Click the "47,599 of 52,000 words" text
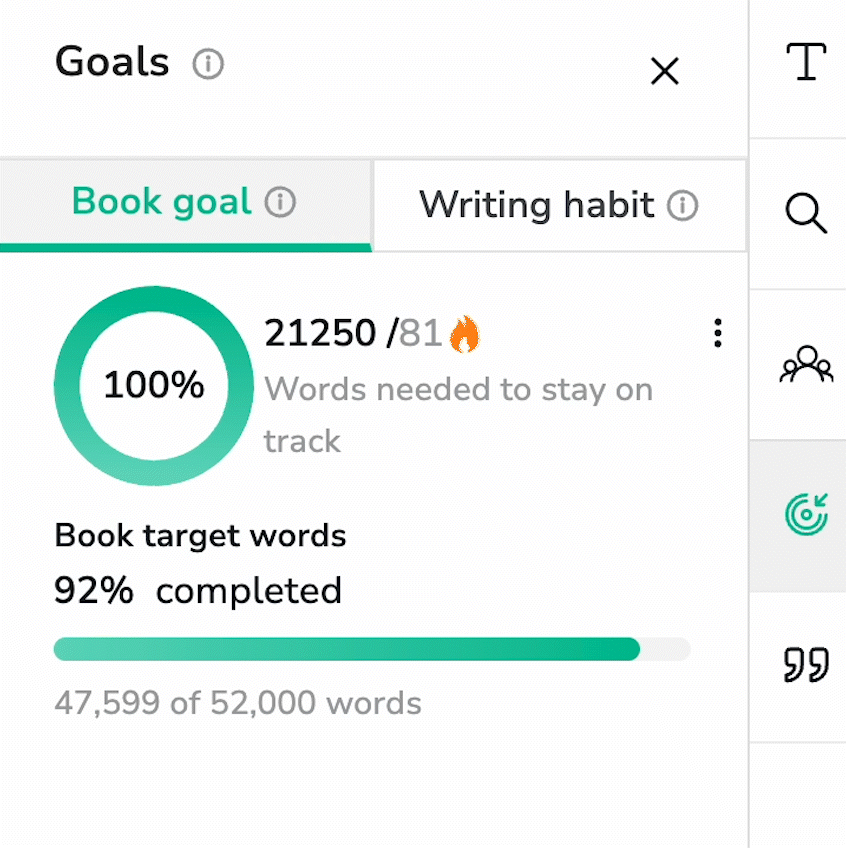Screen dimensions: 846x848 pos(238,703)
